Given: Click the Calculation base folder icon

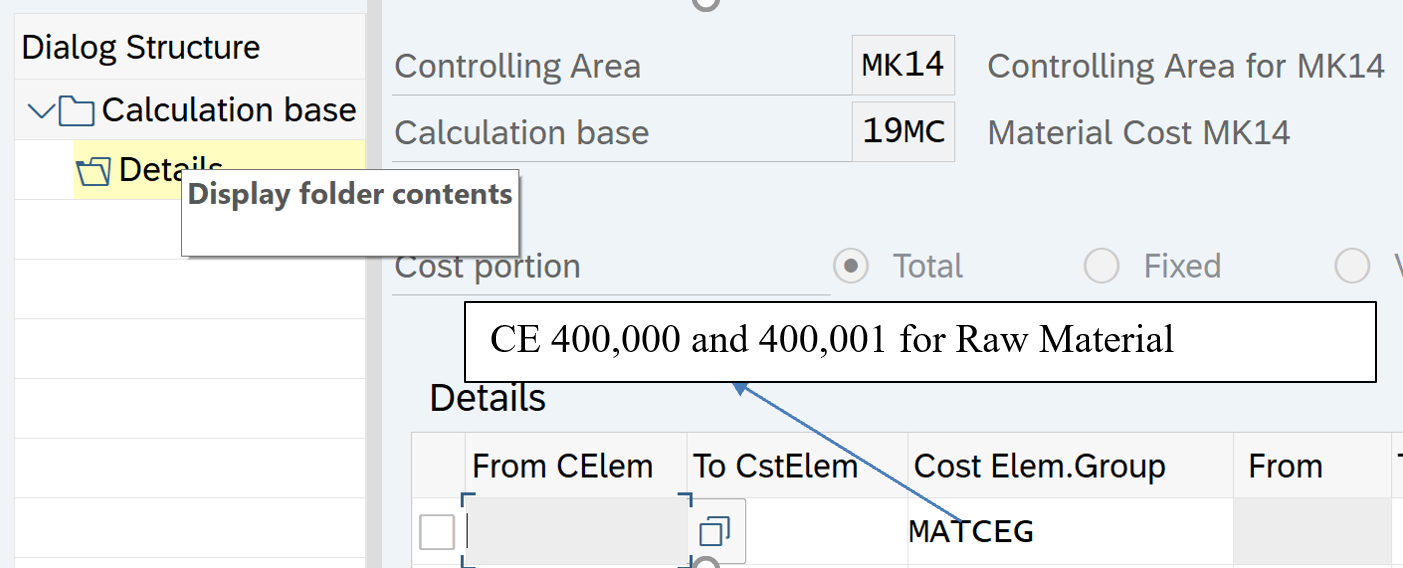Looking at the screenshot, I should tap(77, 110).
